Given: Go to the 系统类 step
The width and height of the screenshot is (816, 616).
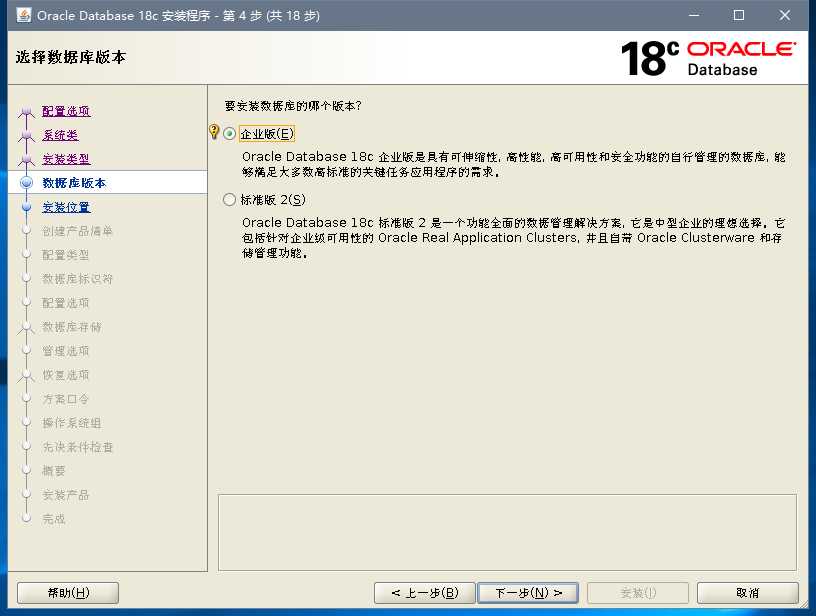Looking at the screenshot, I should (x=60, y=135).
